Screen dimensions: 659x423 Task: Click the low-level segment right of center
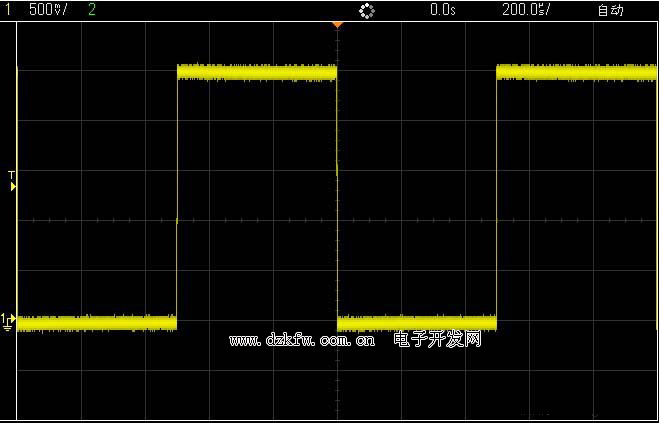pyautogui.click(x=417, y=322)
